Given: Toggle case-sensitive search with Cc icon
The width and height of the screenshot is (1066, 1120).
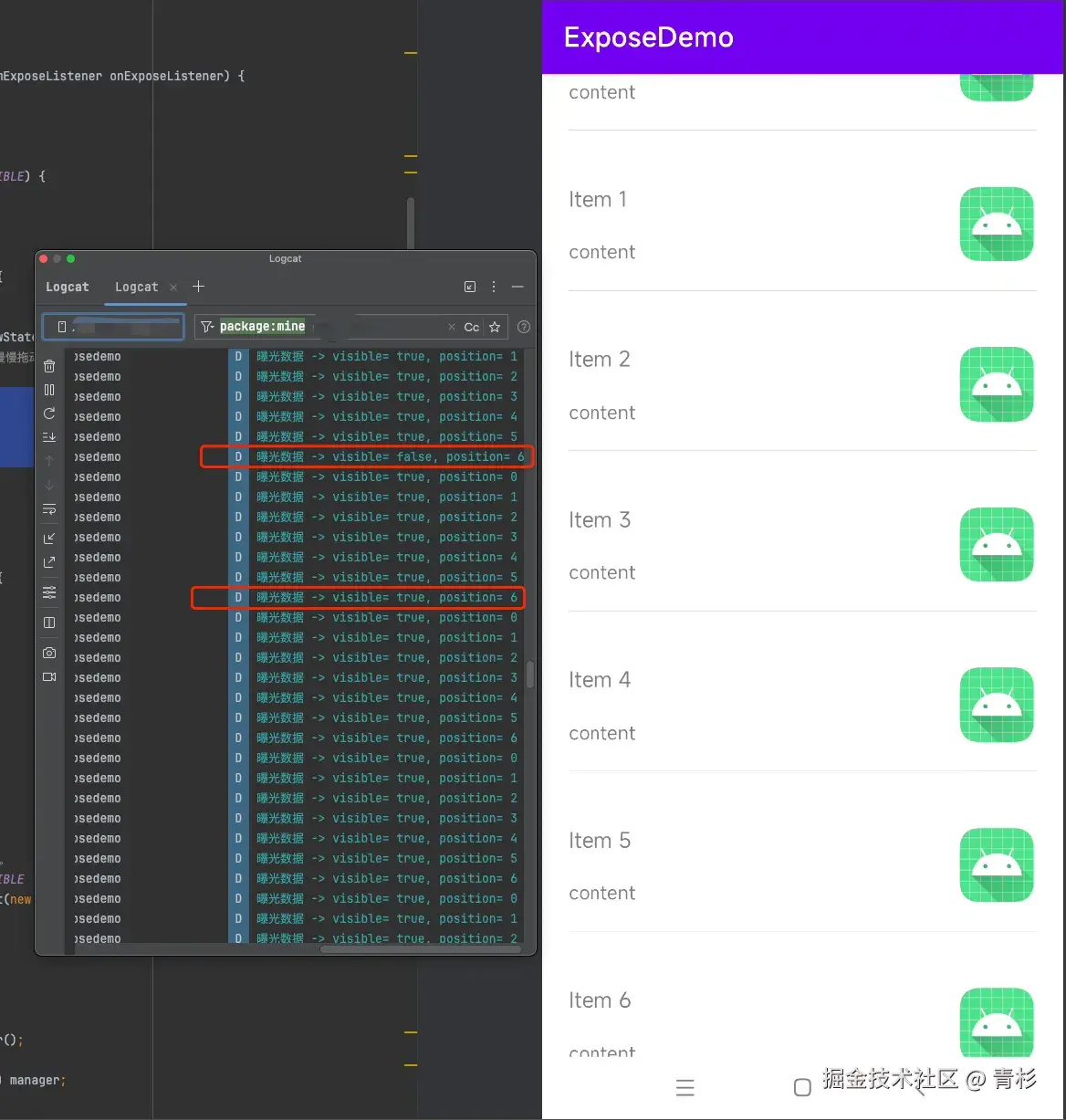Looking at the screenshot, I should (x=470, y=326).
